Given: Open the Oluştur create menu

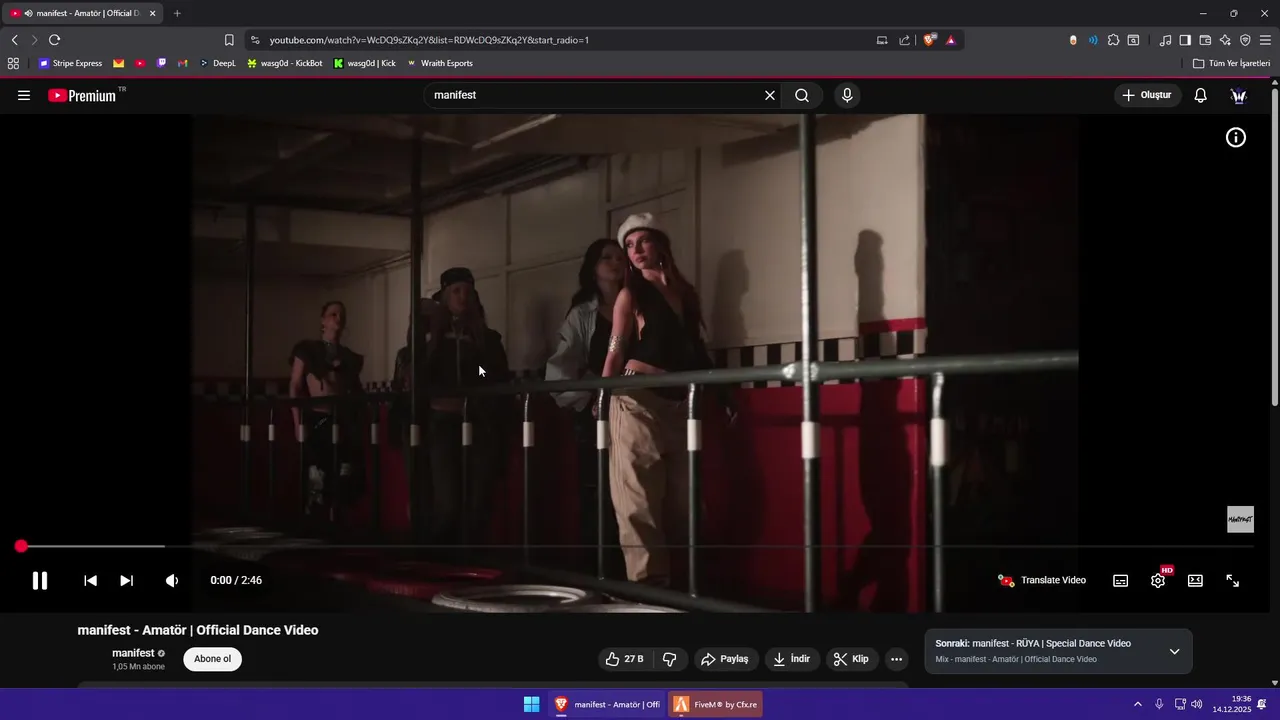Looking at the screenshot, I should click(x=1147, y=95).
